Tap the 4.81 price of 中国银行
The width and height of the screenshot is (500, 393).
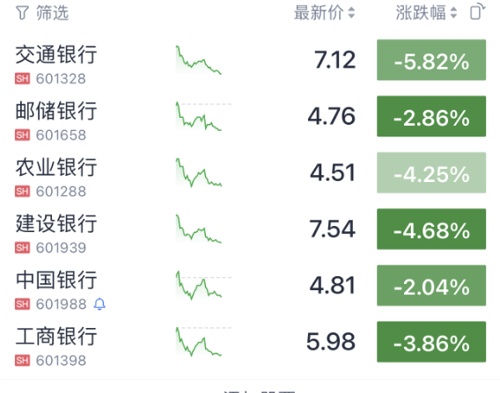(x=332, y=286)
